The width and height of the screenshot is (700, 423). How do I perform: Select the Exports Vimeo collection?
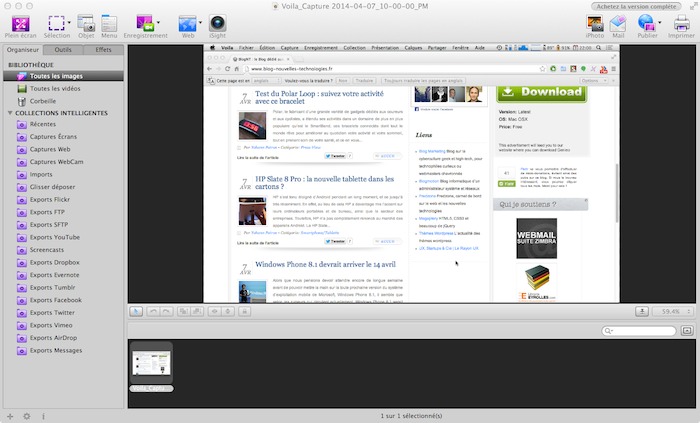[63, 325]
